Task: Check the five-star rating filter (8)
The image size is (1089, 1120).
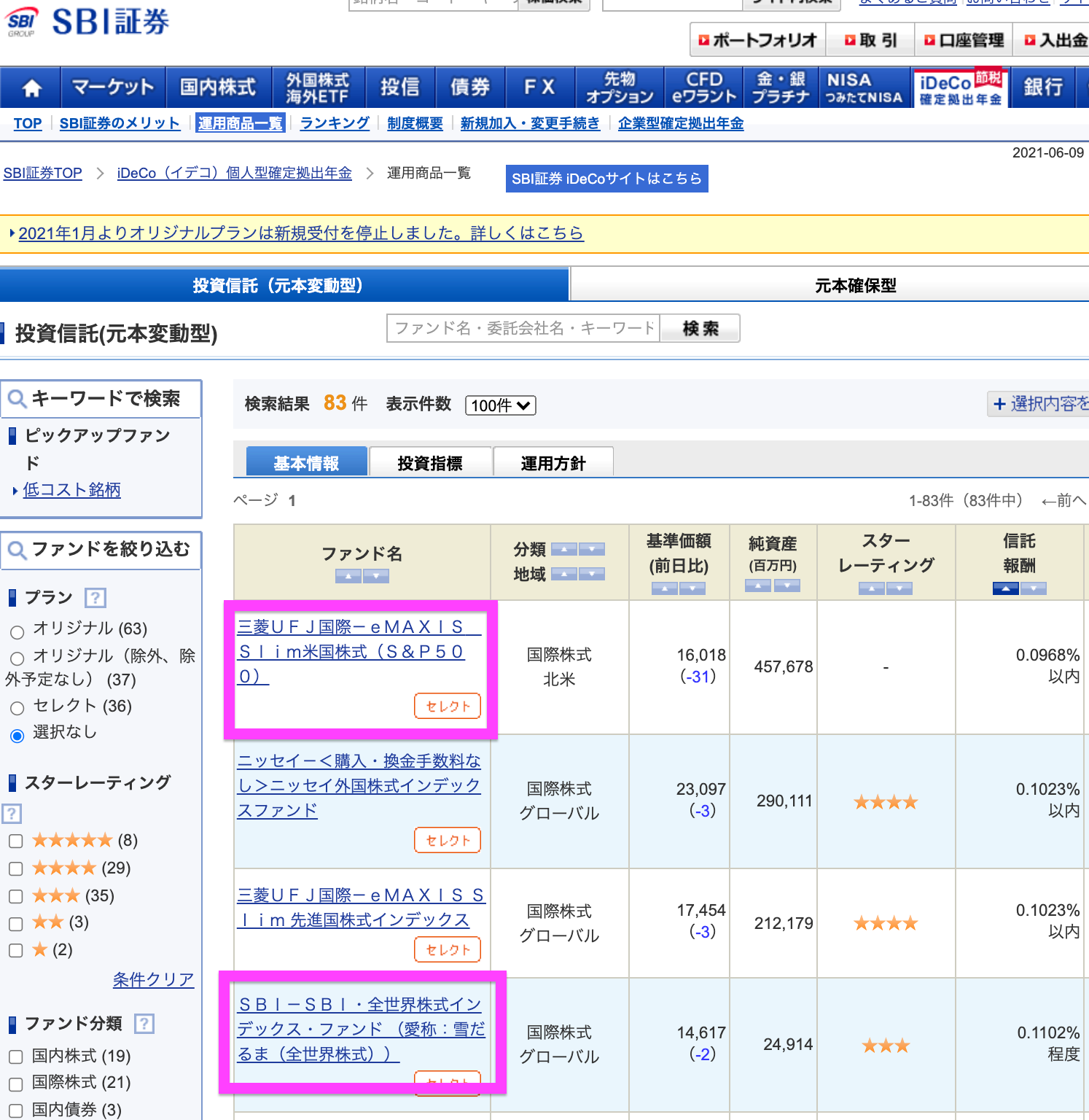Action: click(x=16, y=841)
